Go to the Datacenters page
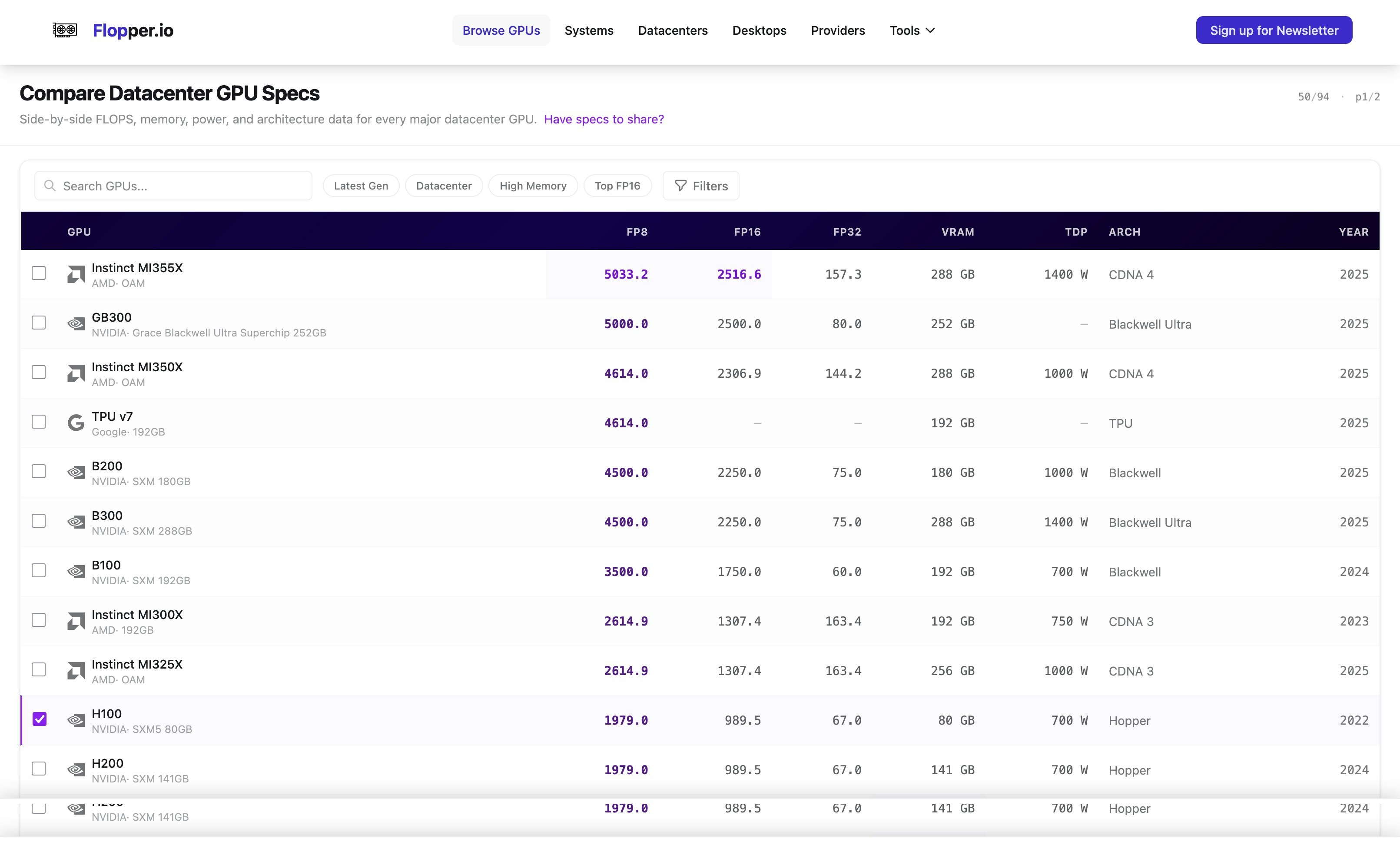This screenshot has width=1400, height=842. pos(673,30)
